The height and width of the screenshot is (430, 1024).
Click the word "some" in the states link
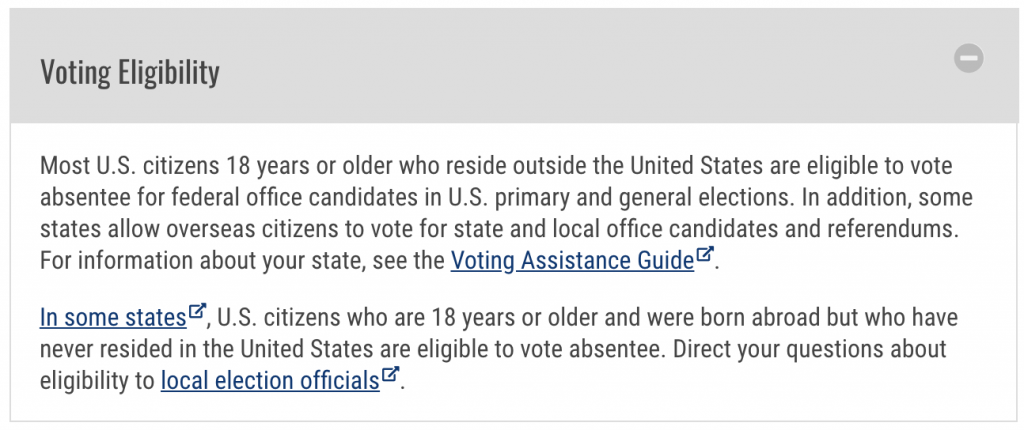point(88,318)
